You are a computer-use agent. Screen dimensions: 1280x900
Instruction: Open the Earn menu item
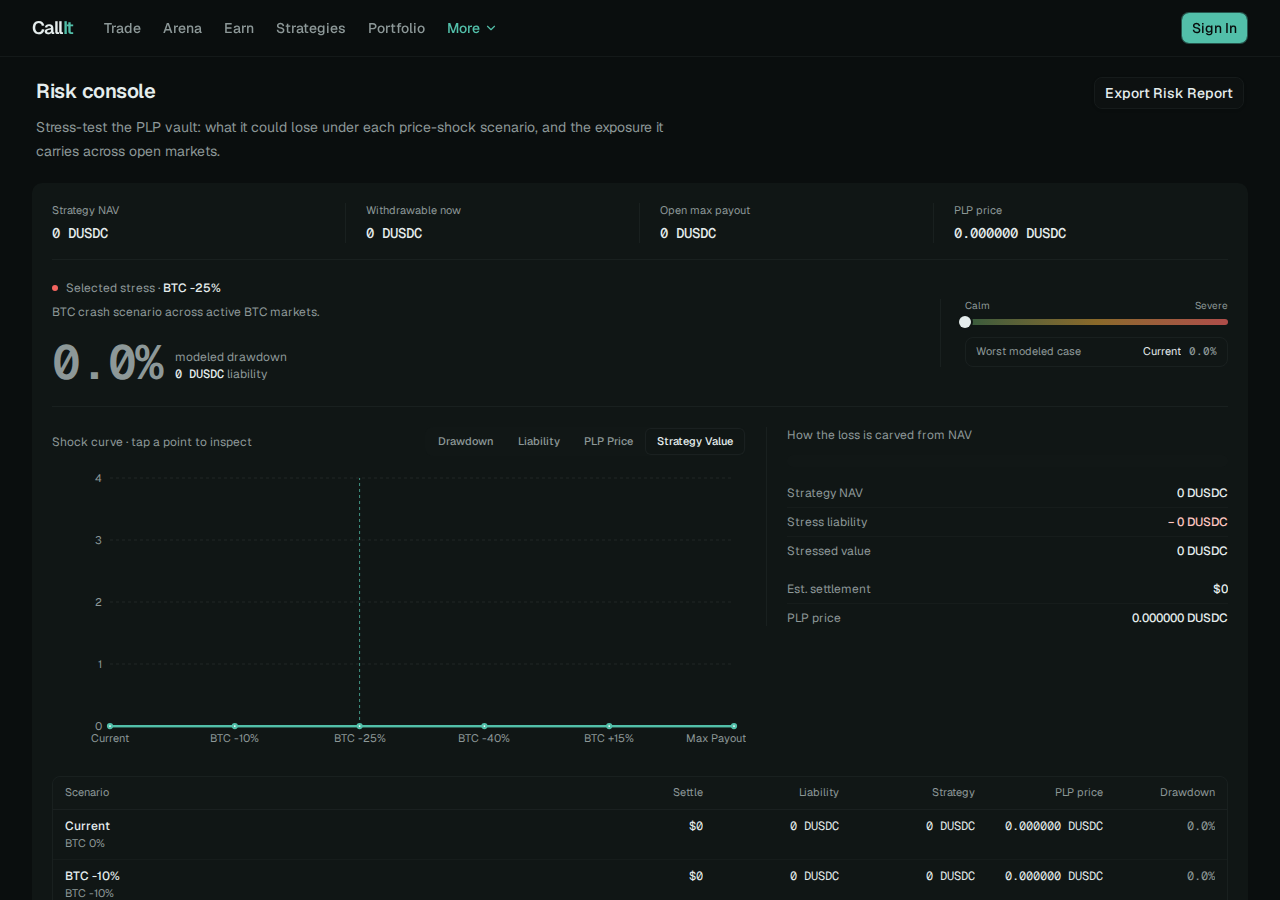[x=239, y=28]
